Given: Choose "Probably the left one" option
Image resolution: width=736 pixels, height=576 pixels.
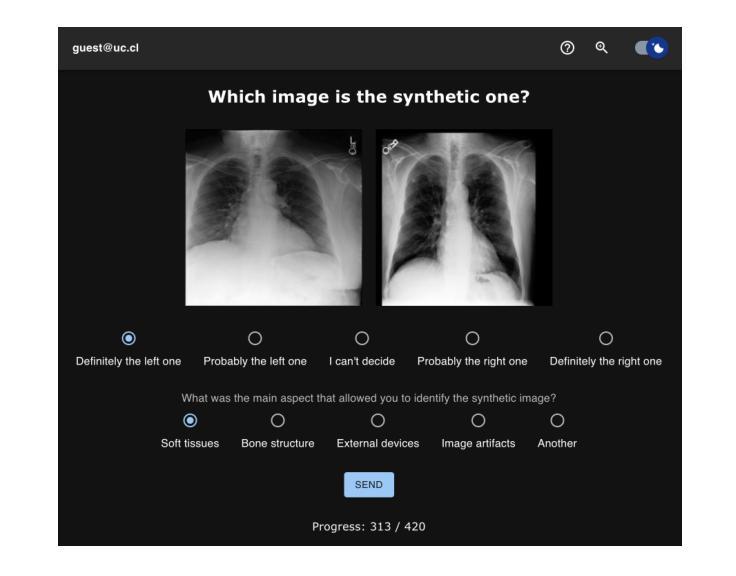Looking at the screenshot, I should pos(255,338).
